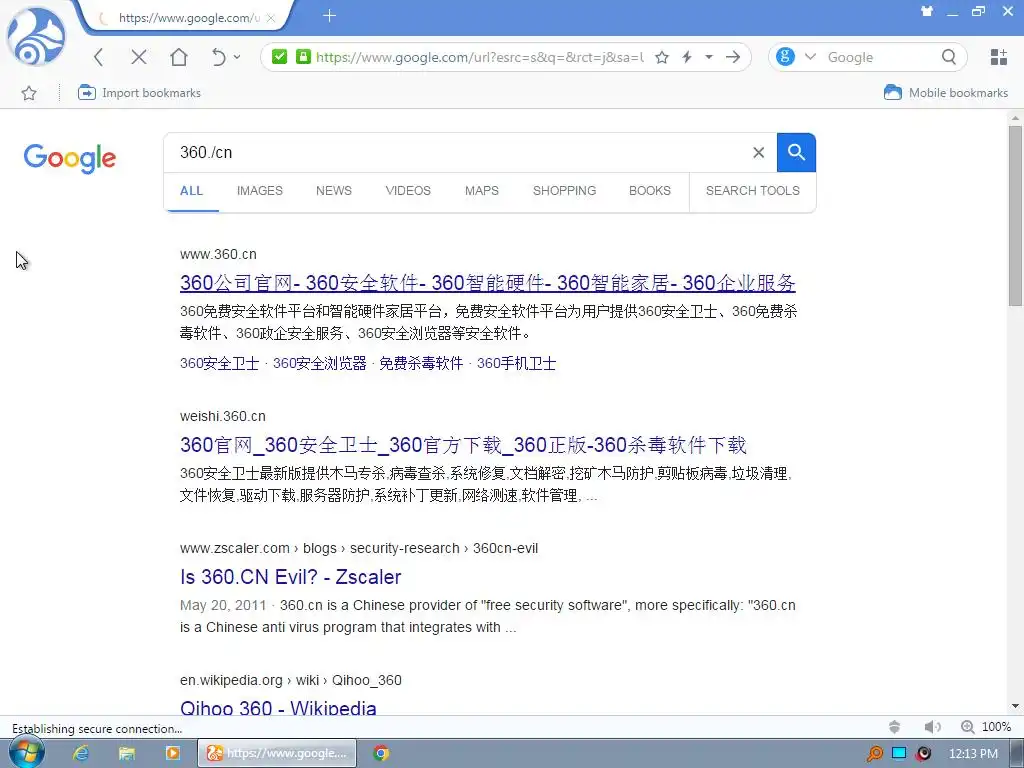This screenshot has width=1024, height=768.
Task: Click the scrollbar up arrow
Action: click(x=1015, y=118)
